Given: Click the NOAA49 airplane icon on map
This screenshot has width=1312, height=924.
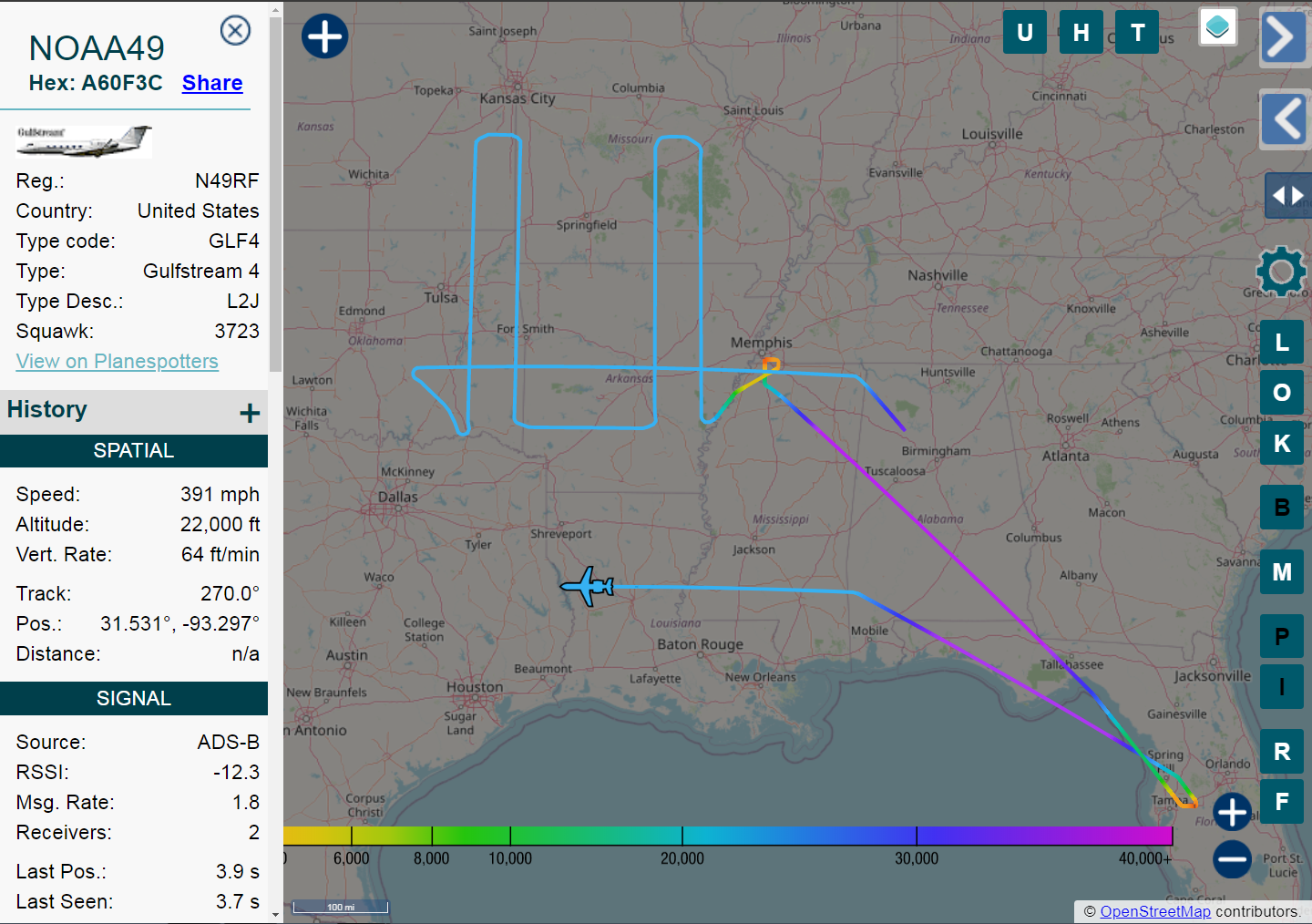Looking at the screenshot, I should tap(588, 586).
